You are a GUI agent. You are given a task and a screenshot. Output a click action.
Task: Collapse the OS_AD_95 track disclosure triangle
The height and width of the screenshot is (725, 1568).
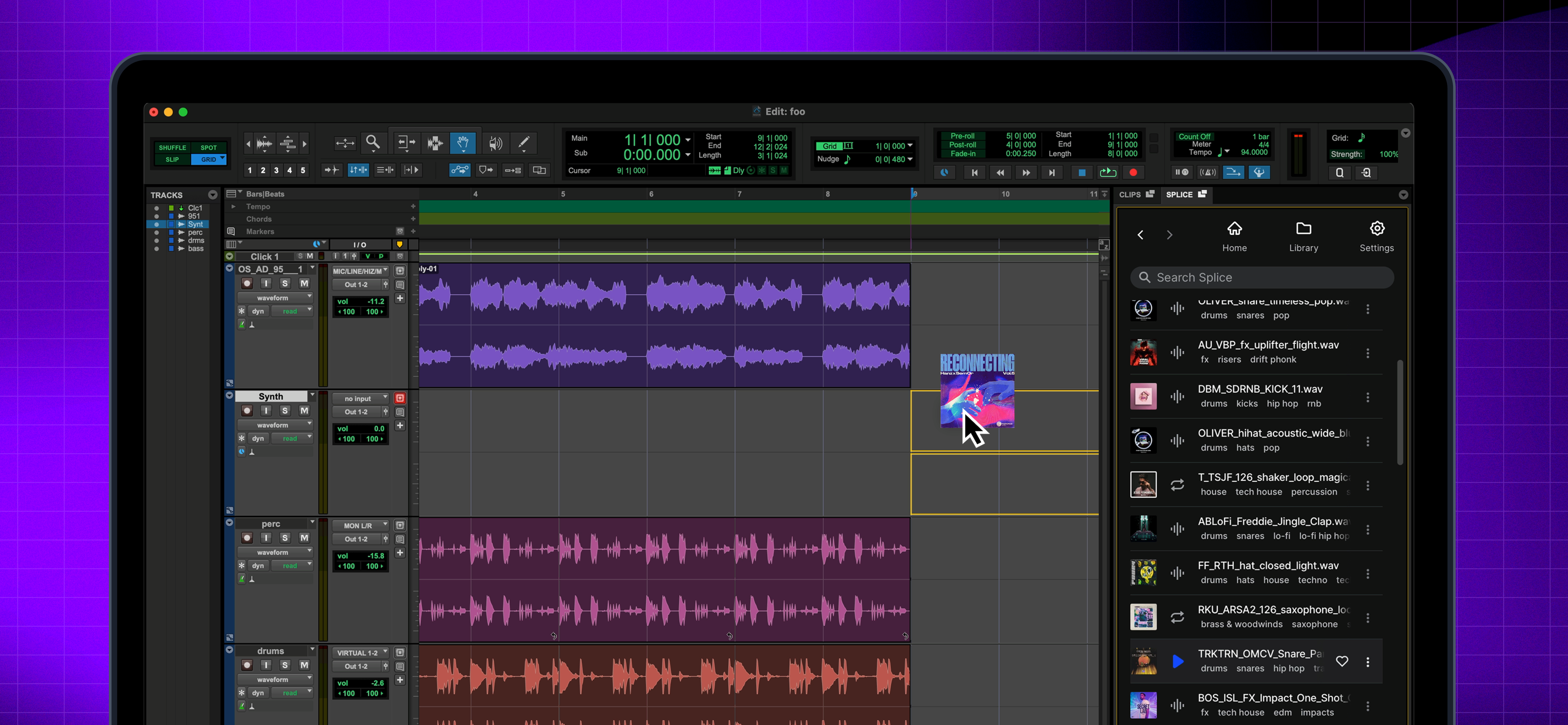coord(230,268)
